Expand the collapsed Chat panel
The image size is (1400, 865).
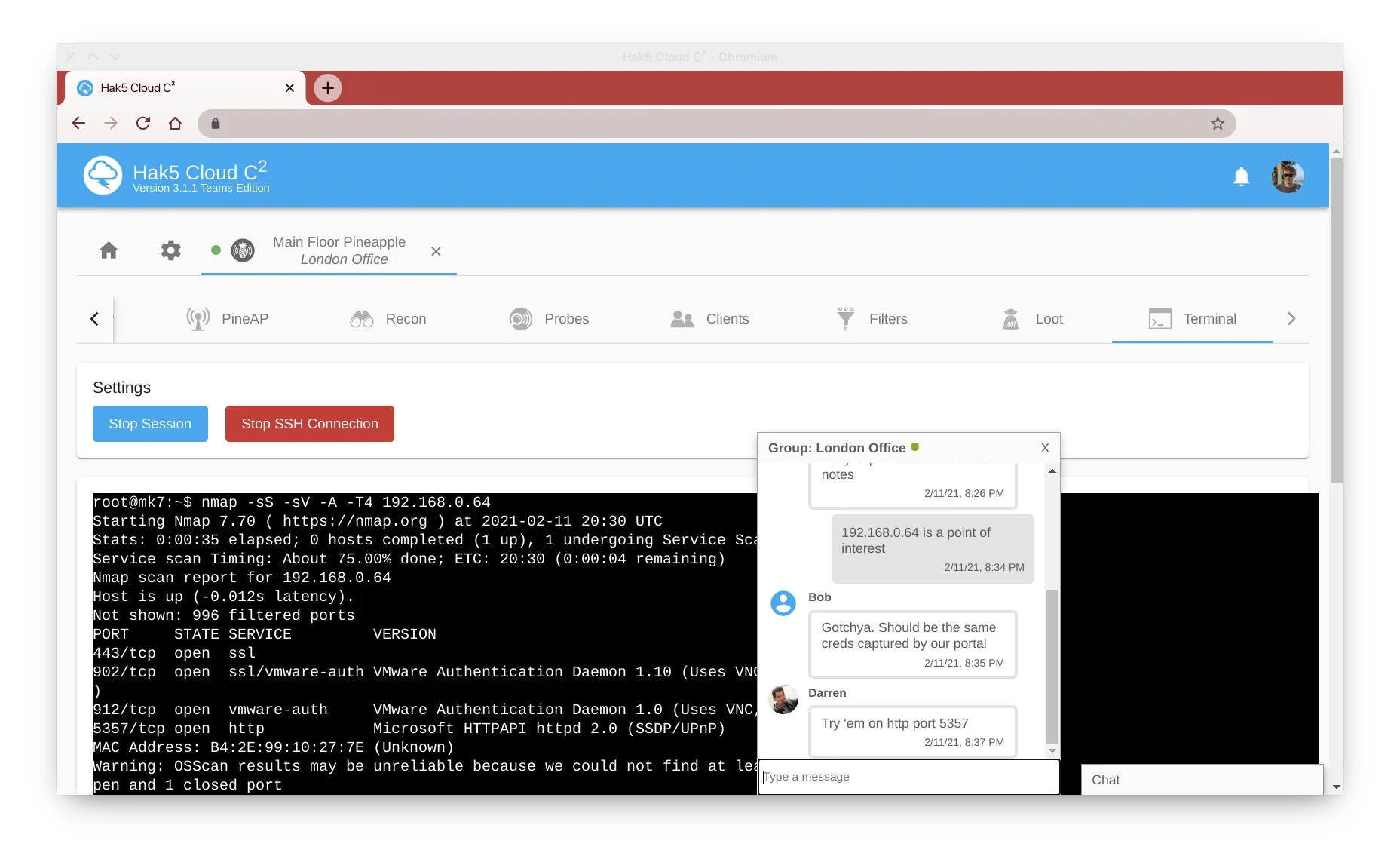pyautogui.click(x=1201, y=780)
